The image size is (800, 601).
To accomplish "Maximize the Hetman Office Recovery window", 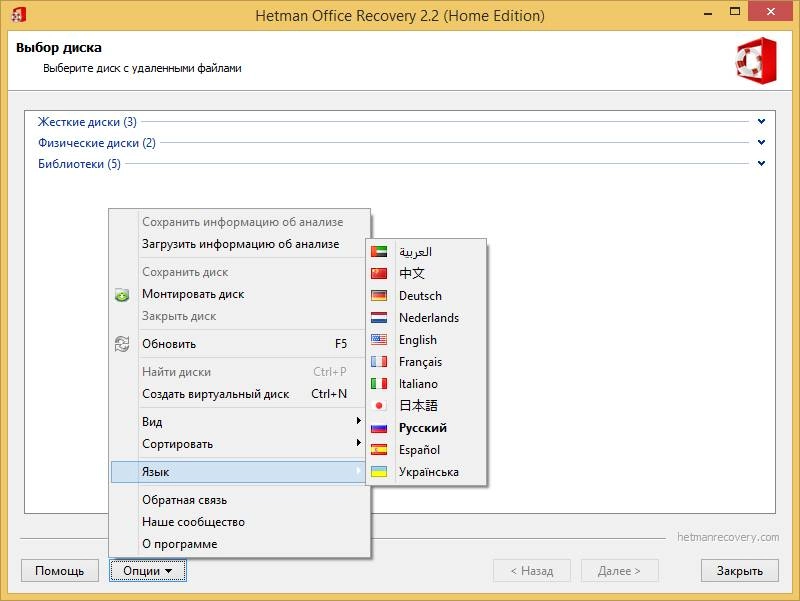I will click(735, 12).
